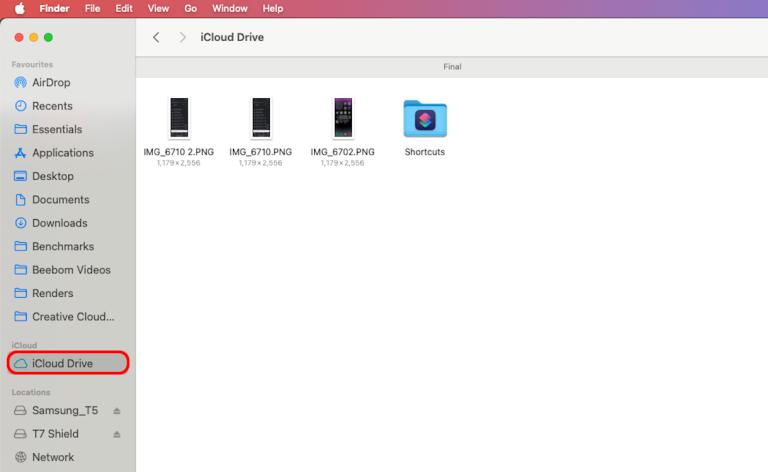Select the Applications sidebar icon
This screenshot has height=472, width=768.
pos(21,153)
